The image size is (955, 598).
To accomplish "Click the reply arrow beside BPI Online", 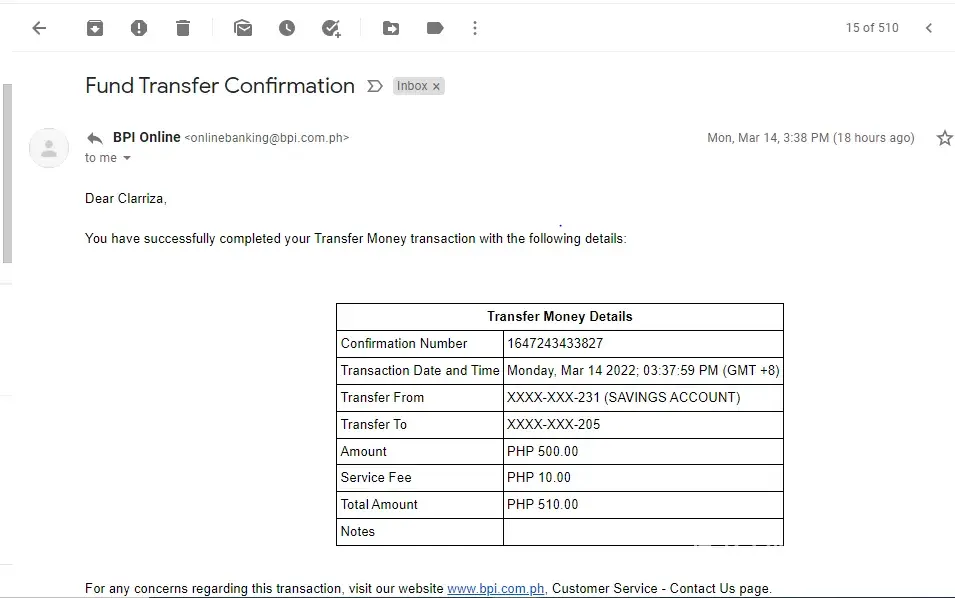I will 95,138.
